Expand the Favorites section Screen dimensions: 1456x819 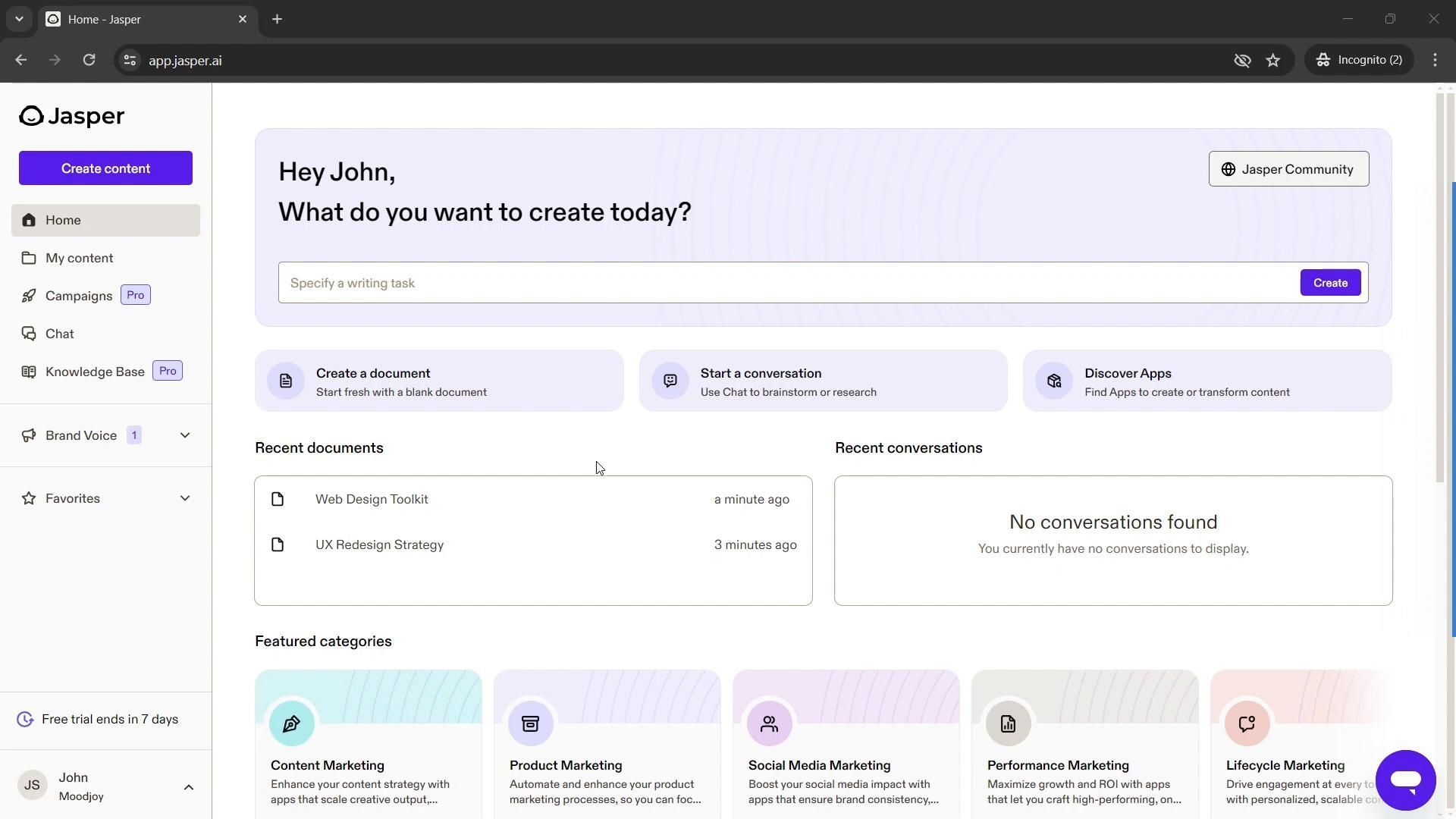(x=184, y=498)
